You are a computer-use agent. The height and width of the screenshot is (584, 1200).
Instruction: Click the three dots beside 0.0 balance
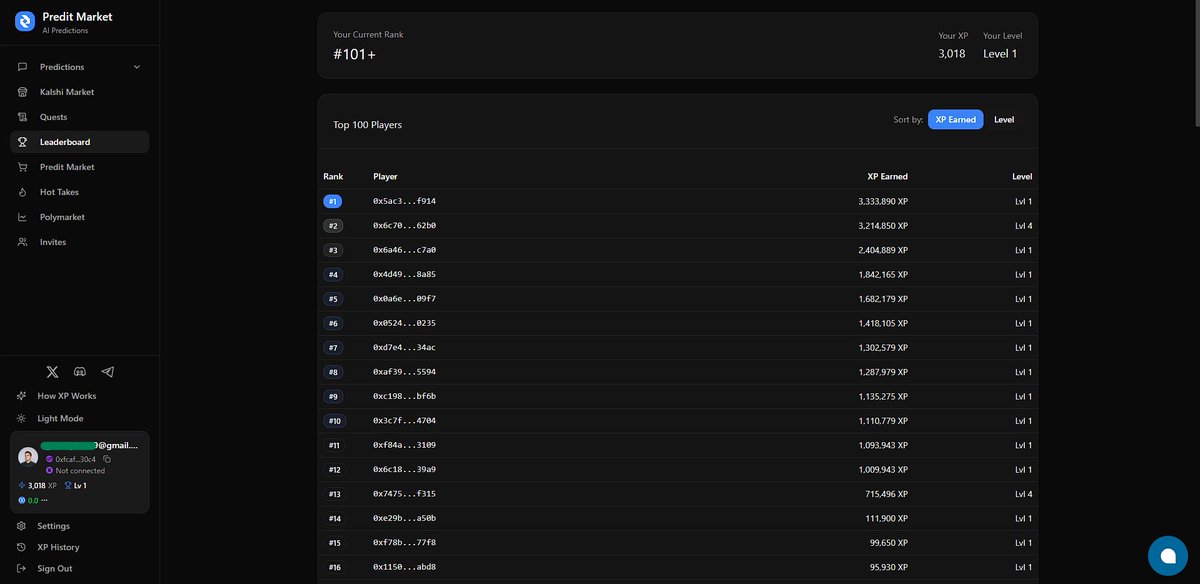coord(45,500)
